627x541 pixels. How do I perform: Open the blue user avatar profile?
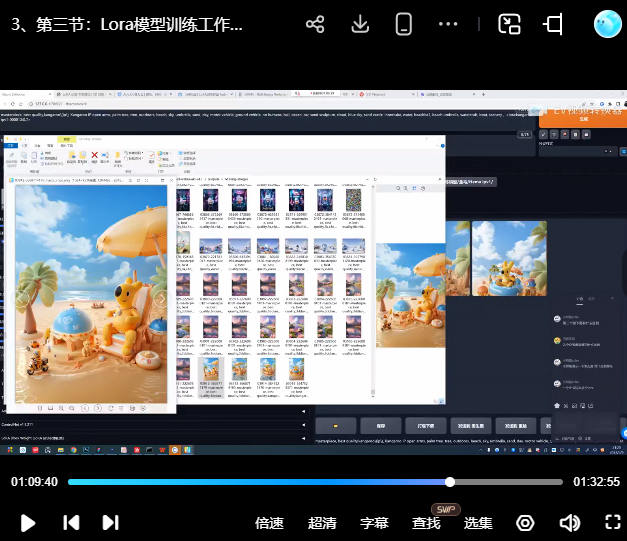point(607,24)
